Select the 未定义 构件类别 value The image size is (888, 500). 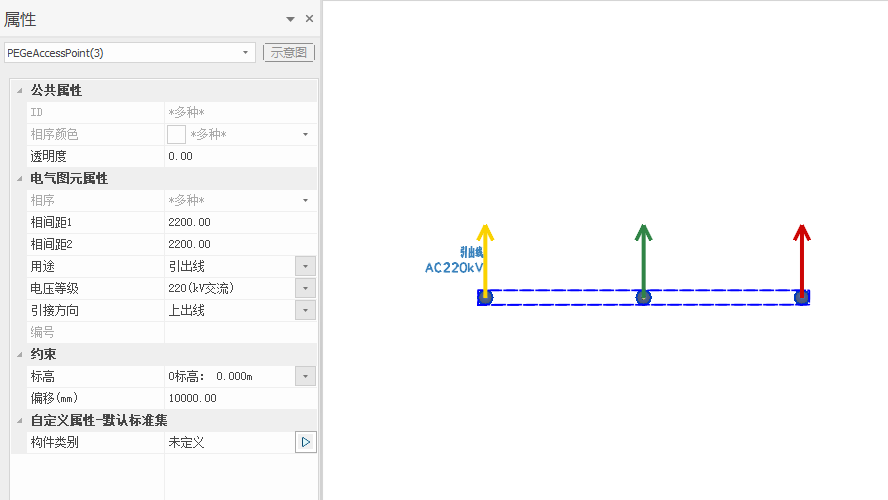click(x=186, y=442)
